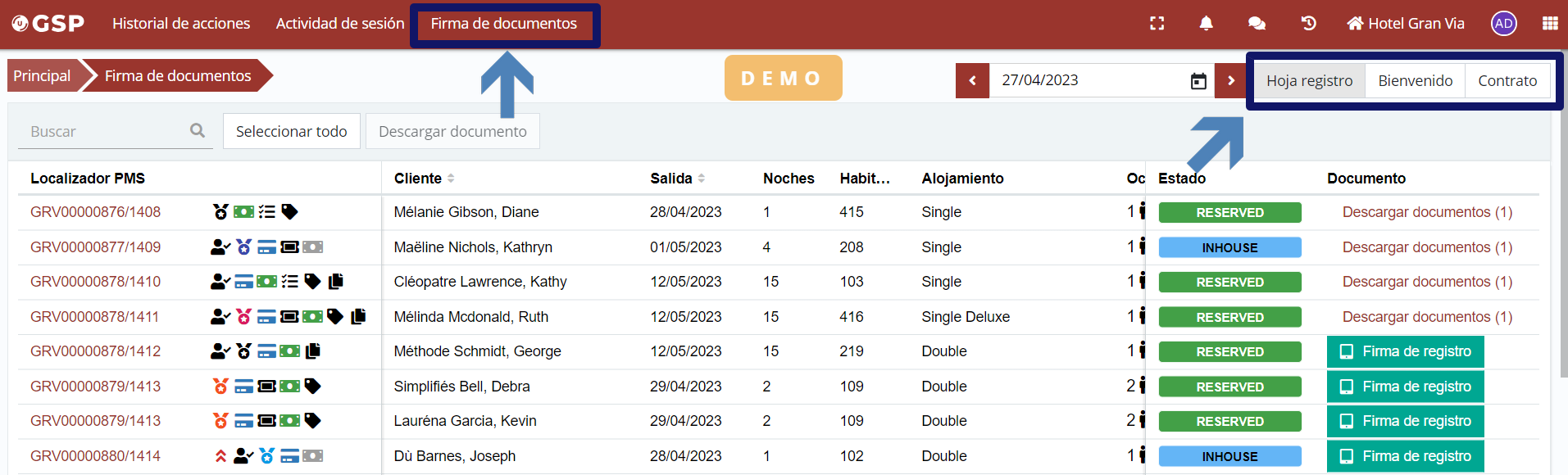Open the apps grid menu
Image resolution: width=1568 pixels, height=475 pixels.
pos(1549,24)
